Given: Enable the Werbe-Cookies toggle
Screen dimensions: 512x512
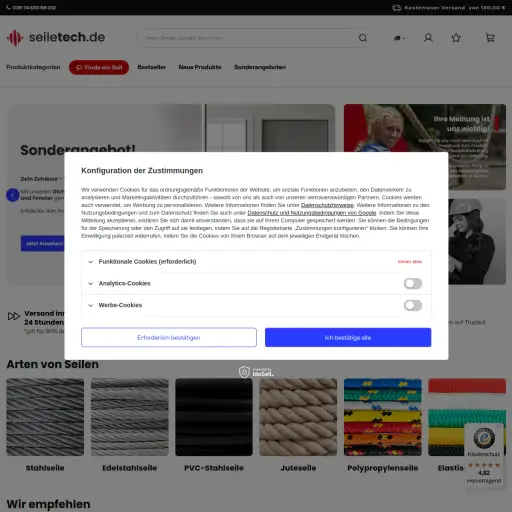Looking at the screenshot, I should 413,305.
